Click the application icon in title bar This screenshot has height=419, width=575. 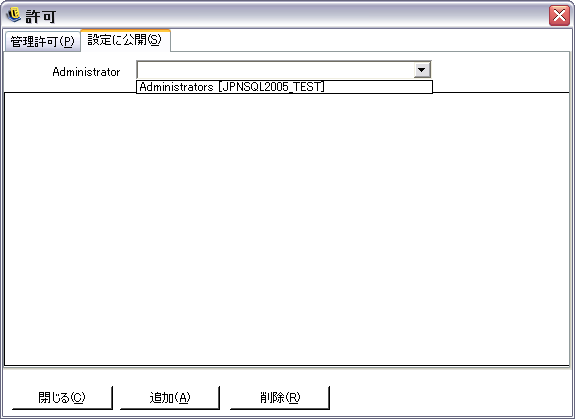pyautogui.click(x=14, y=15)
